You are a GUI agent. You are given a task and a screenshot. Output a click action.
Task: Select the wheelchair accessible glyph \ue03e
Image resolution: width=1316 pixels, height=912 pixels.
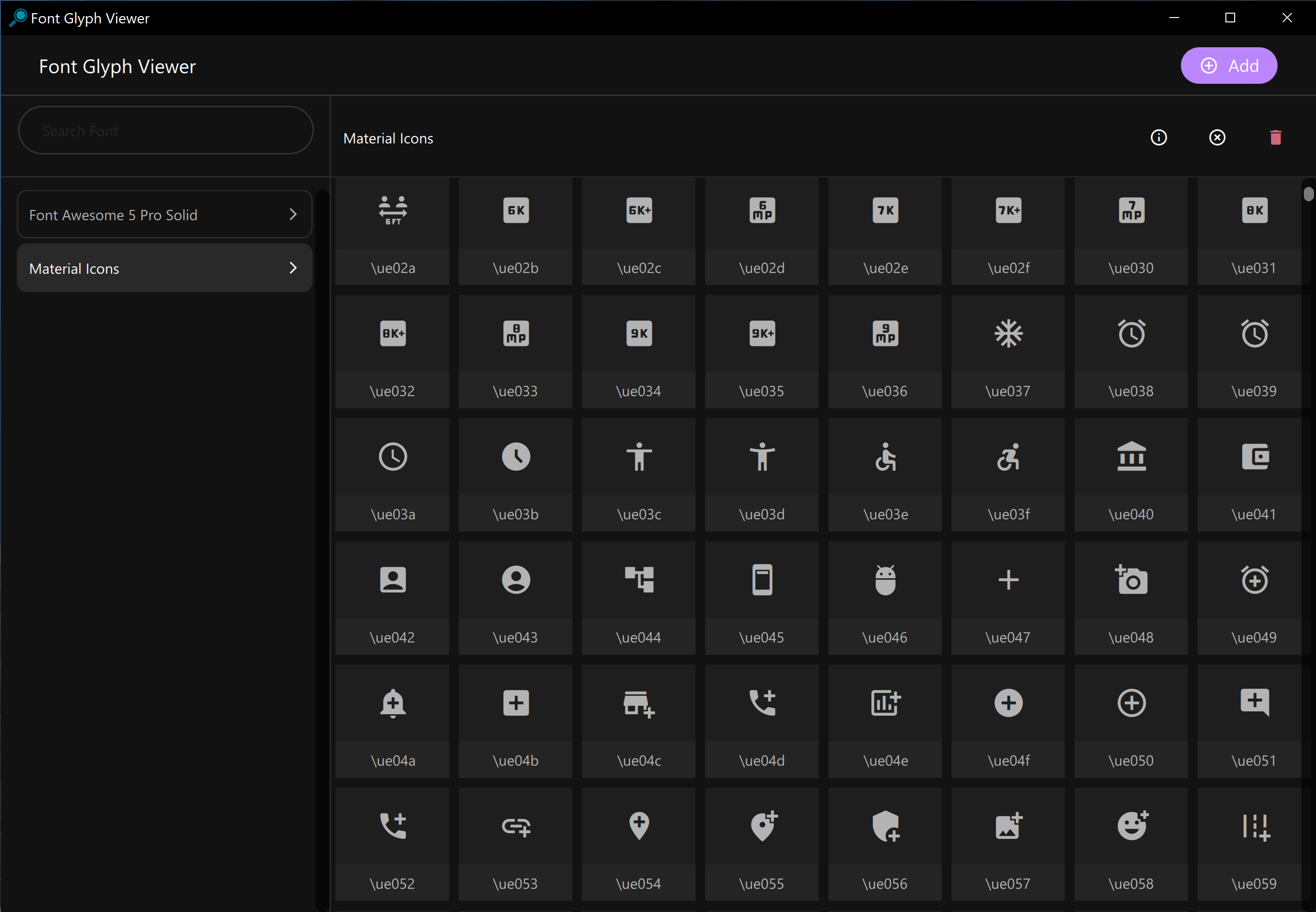(x=885, y=457)
